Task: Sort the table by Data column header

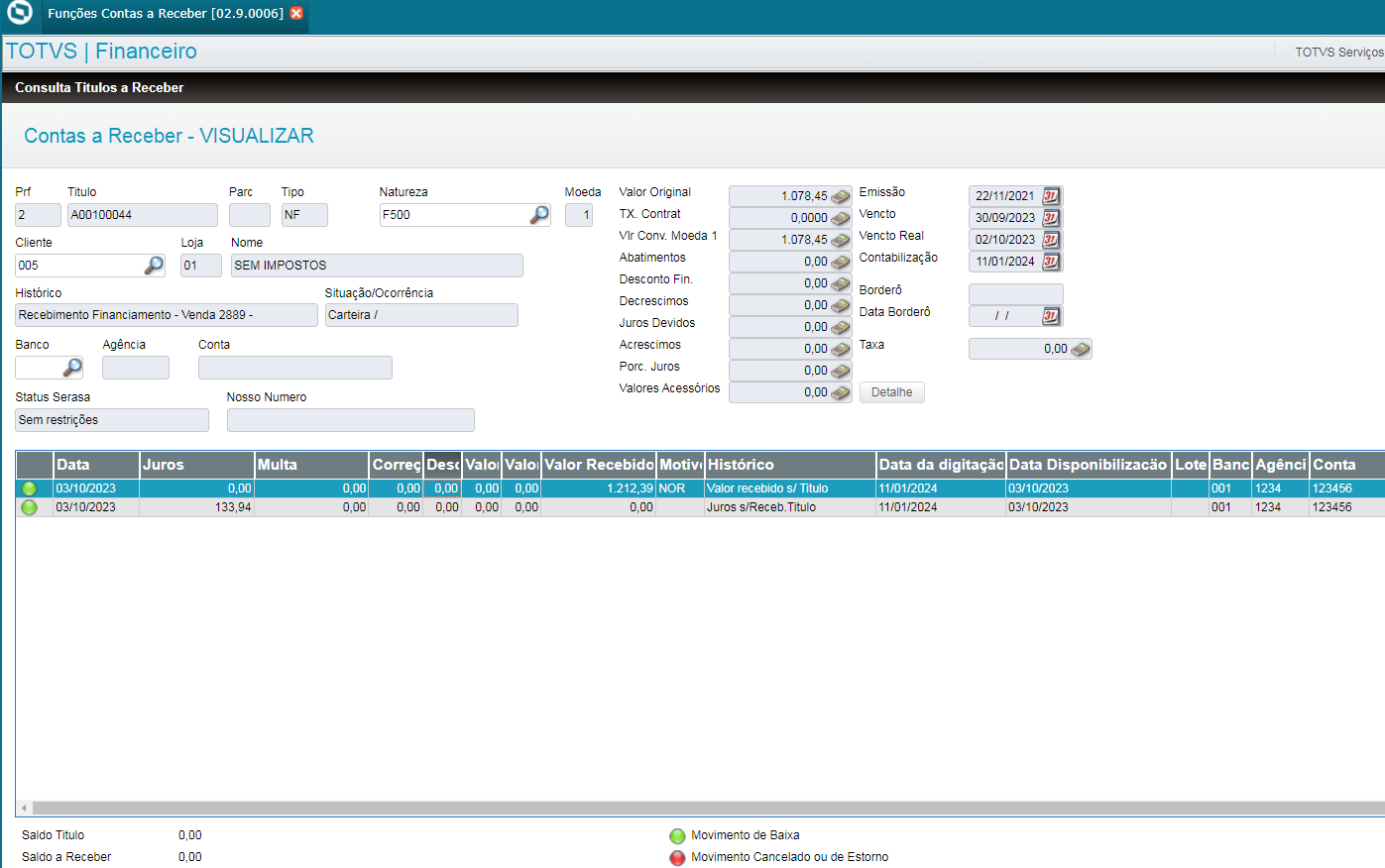Action: (96, 465)
